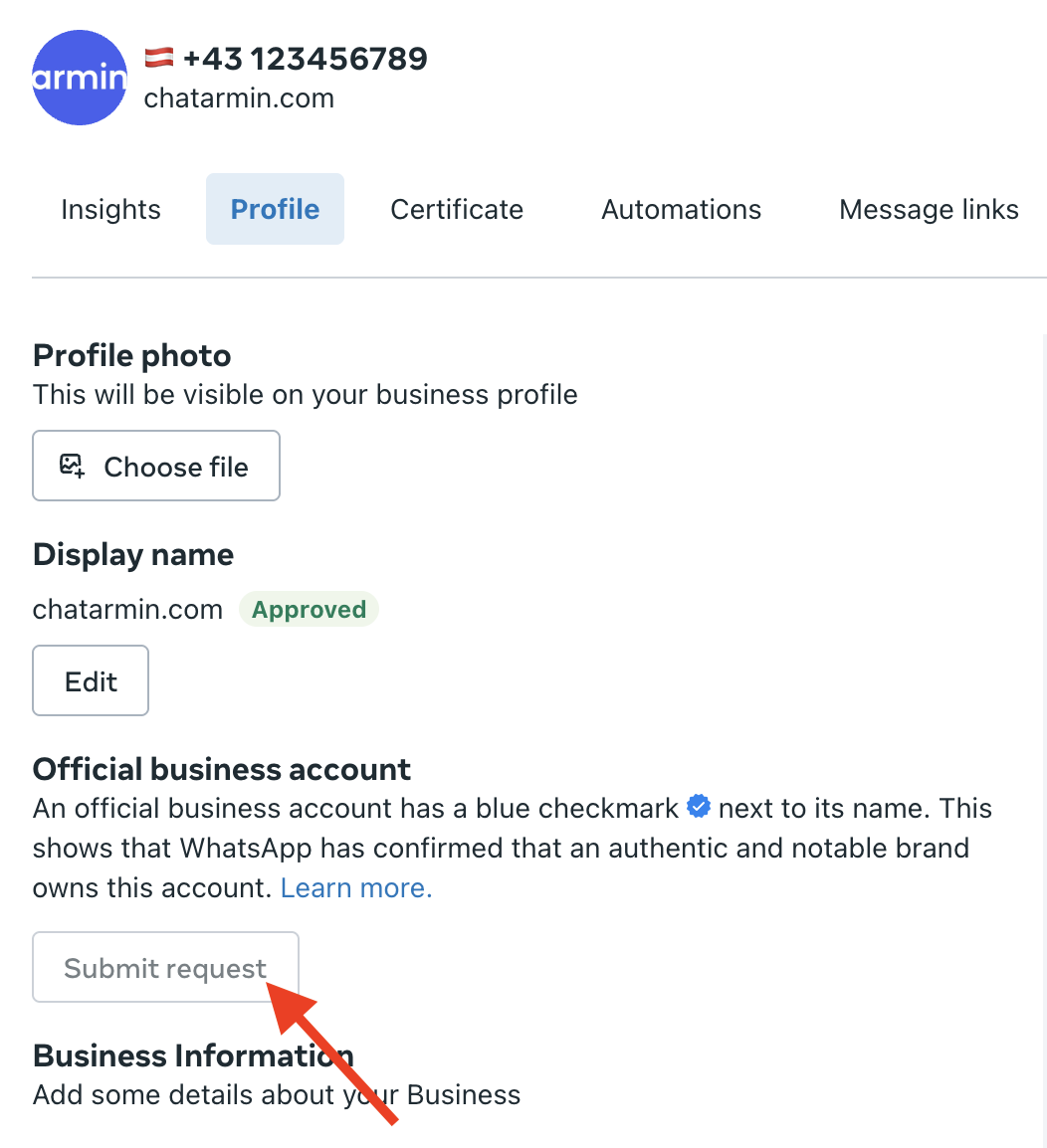This screenshot has width=1047, height=1148.
Task: Open the Message links tab
Action: 929,210
